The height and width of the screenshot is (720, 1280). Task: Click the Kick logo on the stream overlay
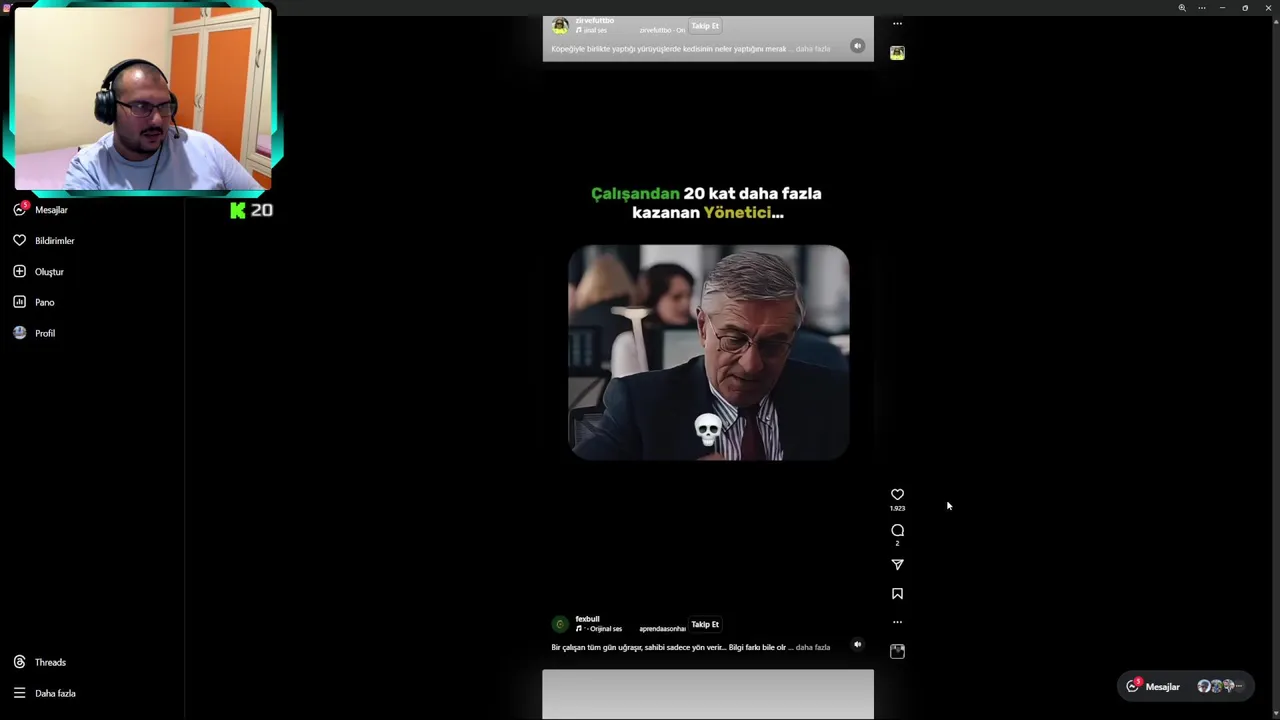click(x=237, y=210)
